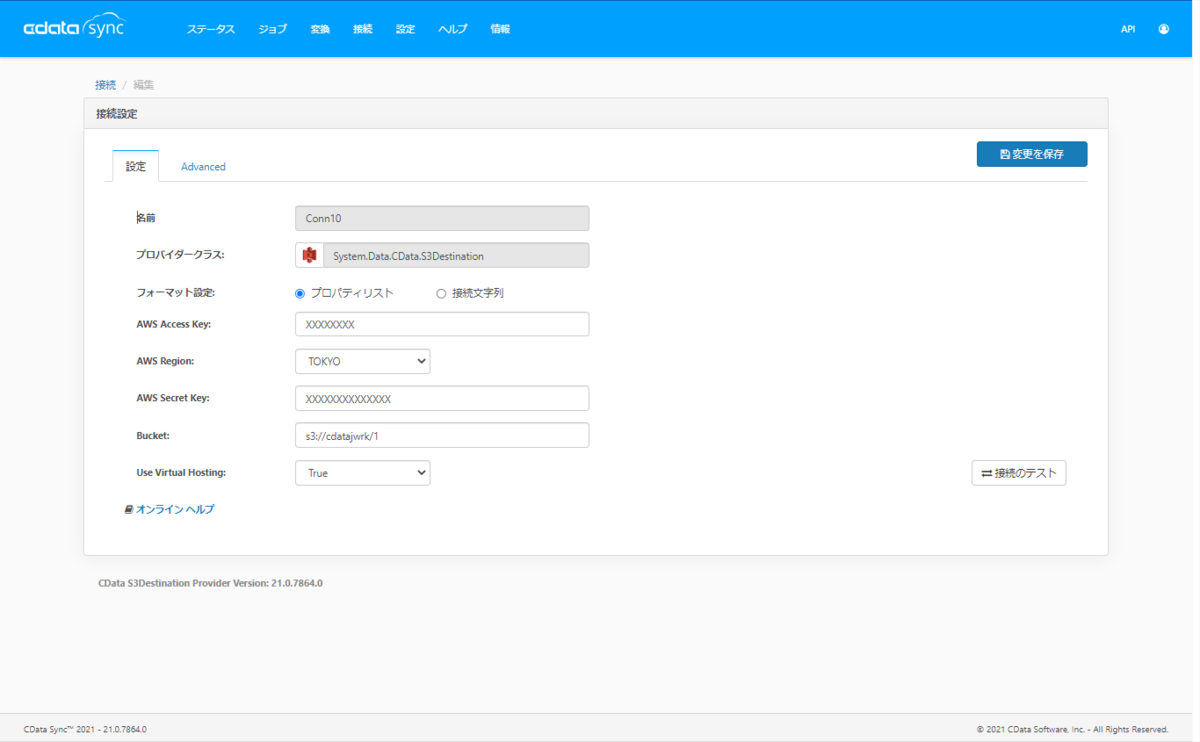Click the 接続設定 panel header text
This screenshot has width=1200, height=742.
(x=116, y=114)
